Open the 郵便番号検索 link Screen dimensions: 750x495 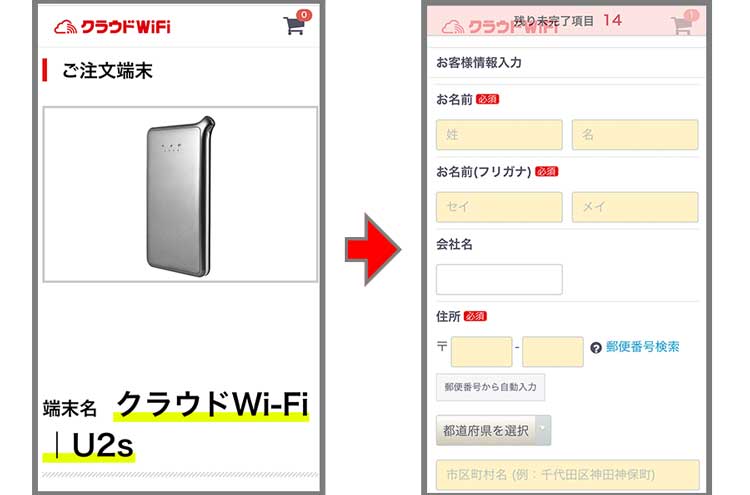(642, 347)
